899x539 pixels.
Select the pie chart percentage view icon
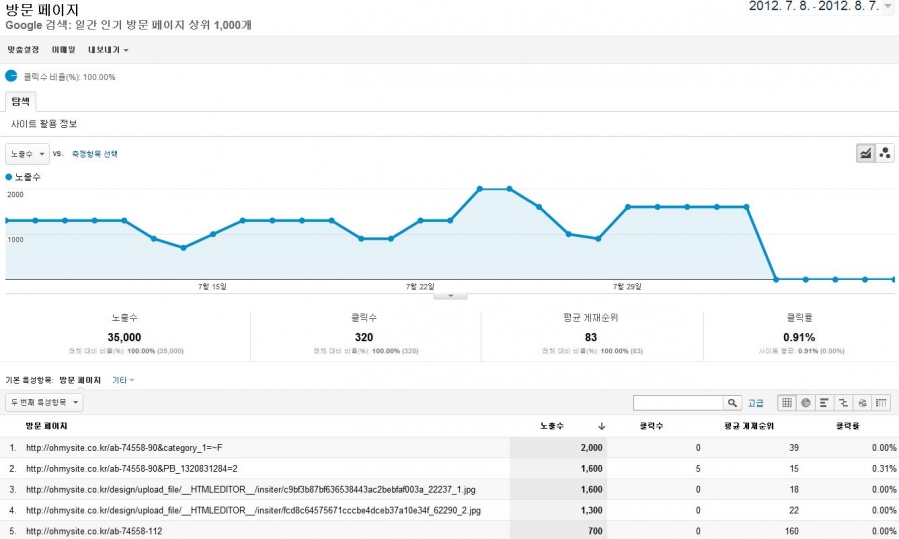pos(806,403)
